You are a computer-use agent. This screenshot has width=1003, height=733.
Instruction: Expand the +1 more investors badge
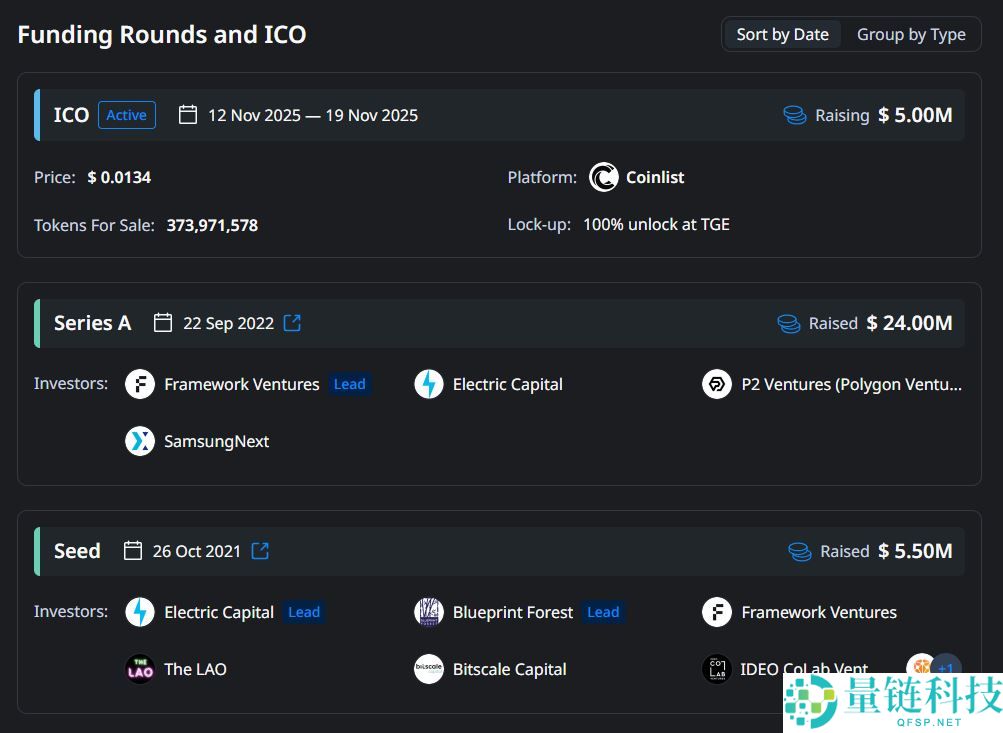(945, 668)
